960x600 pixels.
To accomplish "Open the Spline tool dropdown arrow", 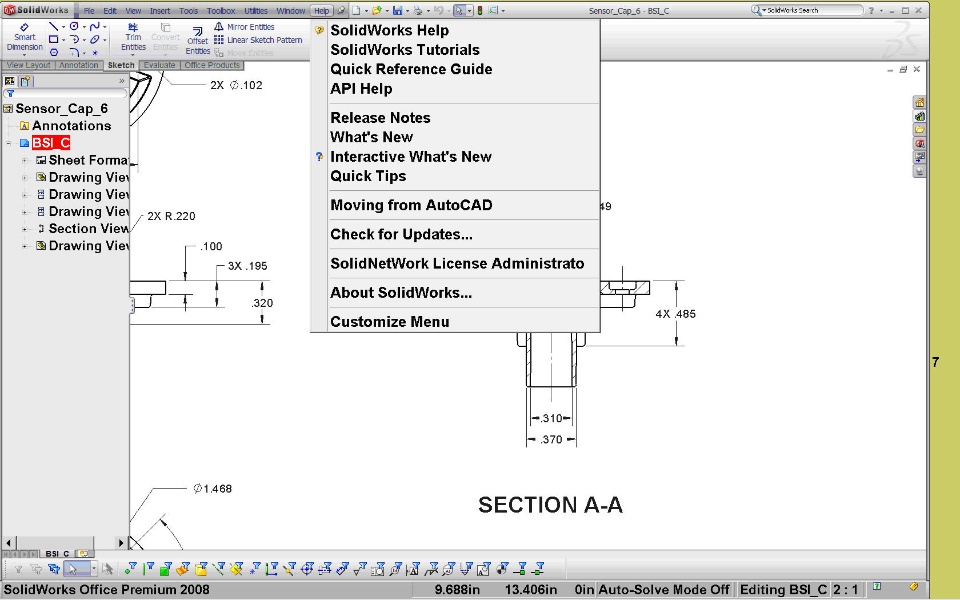I will click(x=104, y=27).
